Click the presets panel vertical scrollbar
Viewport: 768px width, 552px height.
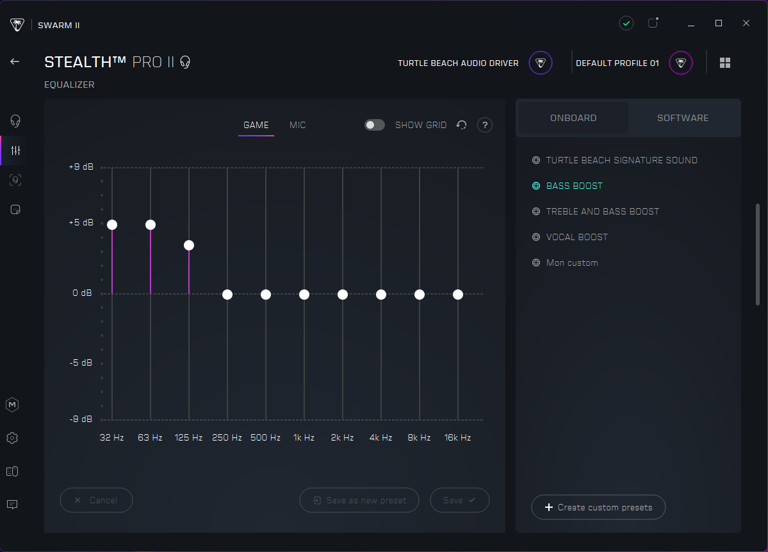click(x=757, y=254)
